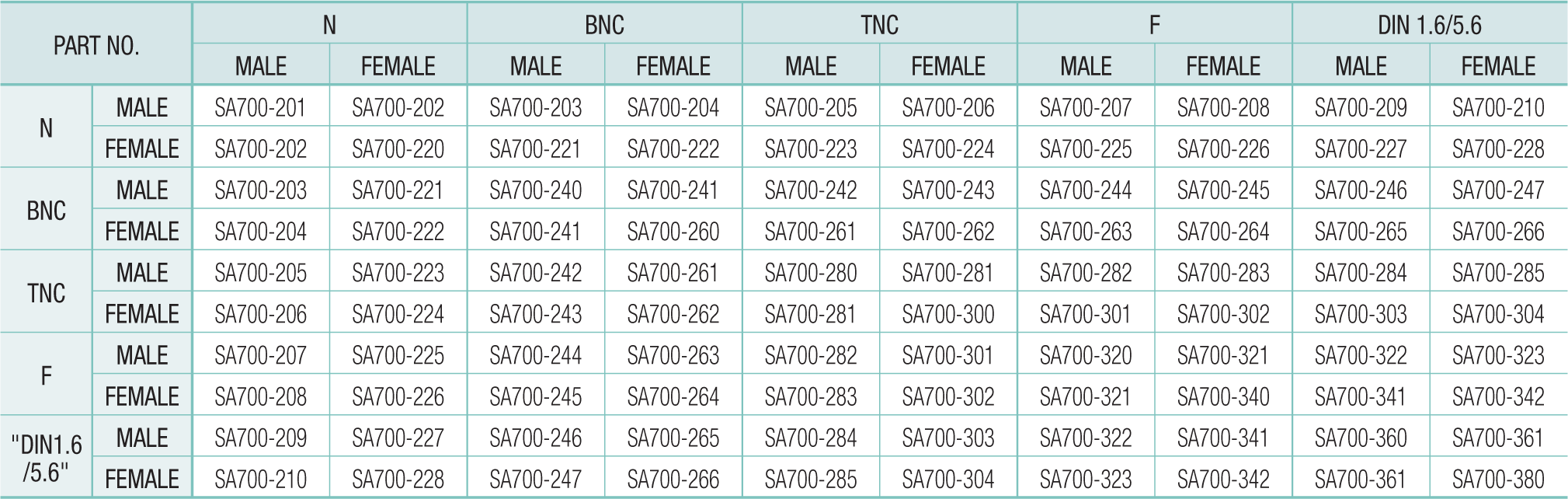The image size is (1568, 499).
Task: Select the BNC row header on the left
Action: (47, 211)
